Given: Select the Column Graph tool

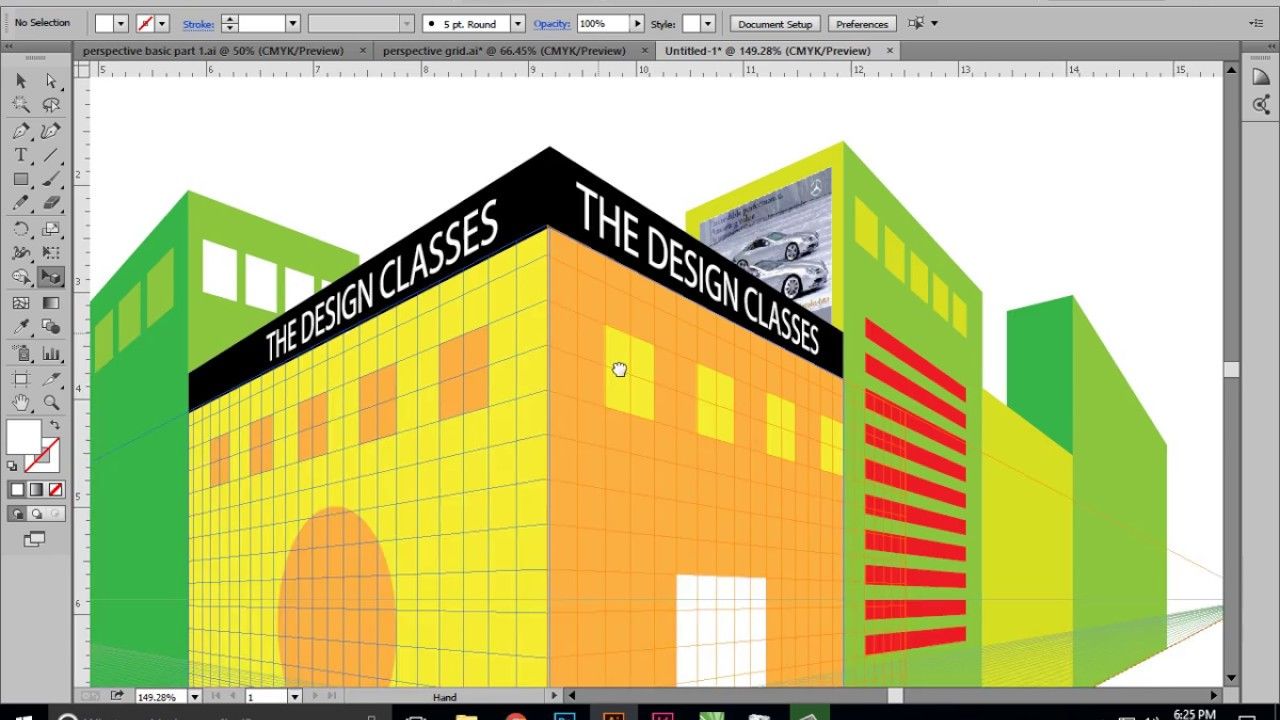Looking at the screenshot, I should coord(51,353).
